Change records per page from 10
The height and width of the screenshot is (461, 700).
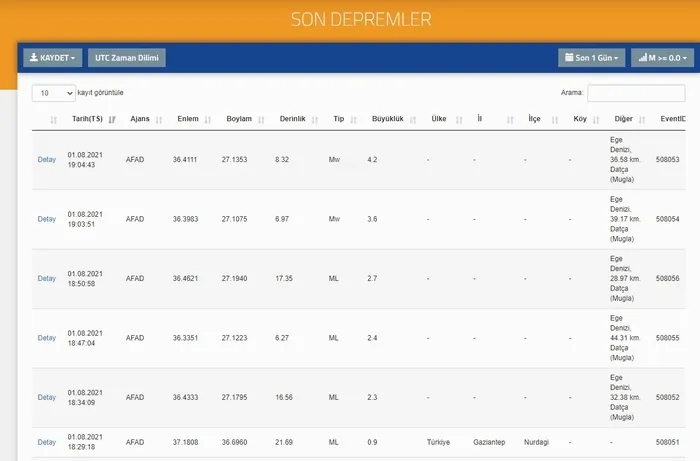[x=54, y=92]
